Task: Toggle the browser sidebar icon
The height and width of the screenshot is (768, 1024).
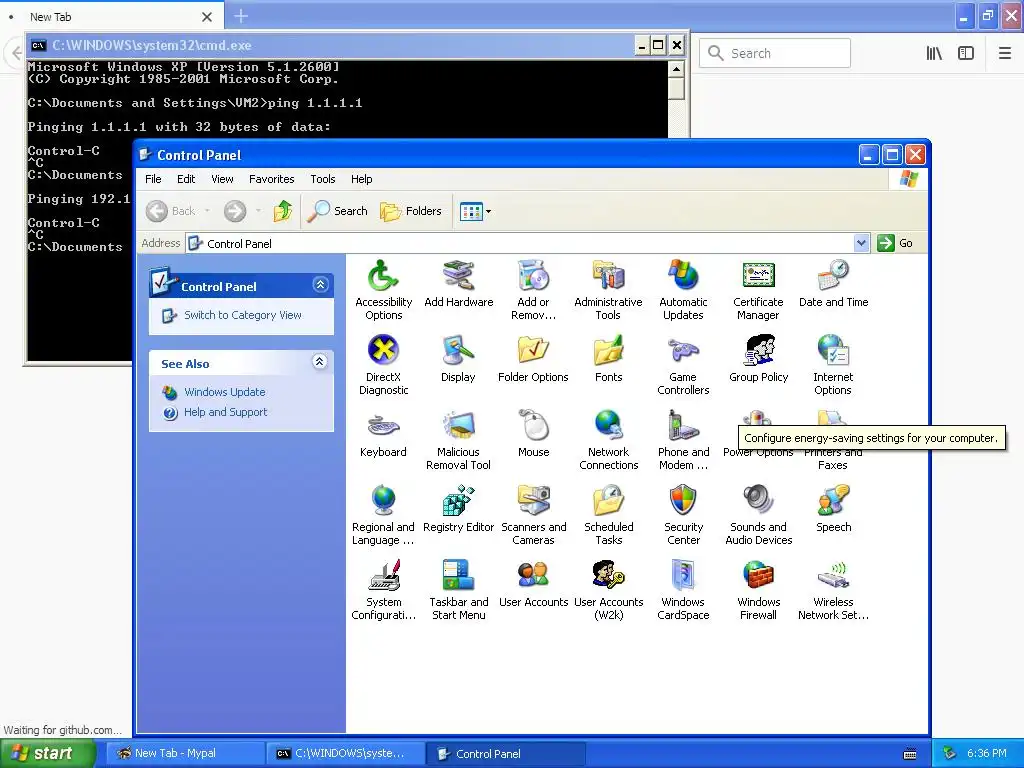Action: (966, 53)
